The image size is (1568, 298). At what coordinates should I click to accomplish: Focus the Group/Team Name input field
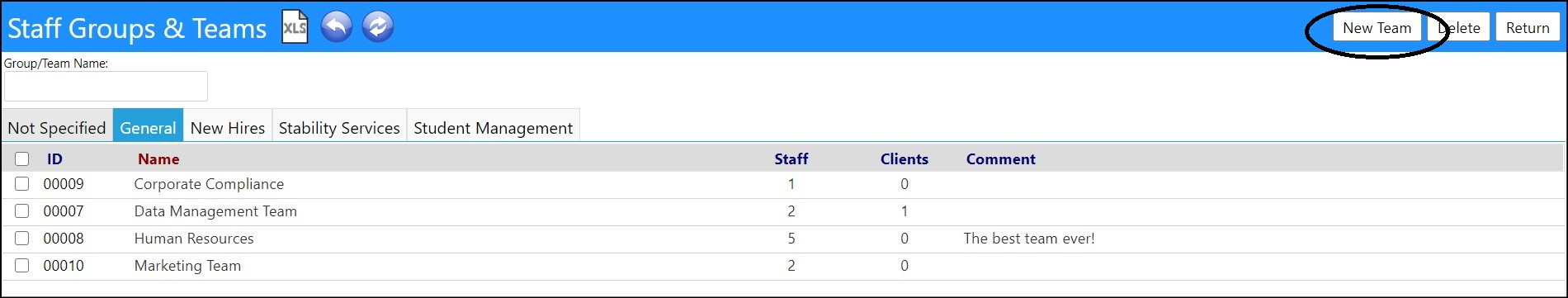106,86
